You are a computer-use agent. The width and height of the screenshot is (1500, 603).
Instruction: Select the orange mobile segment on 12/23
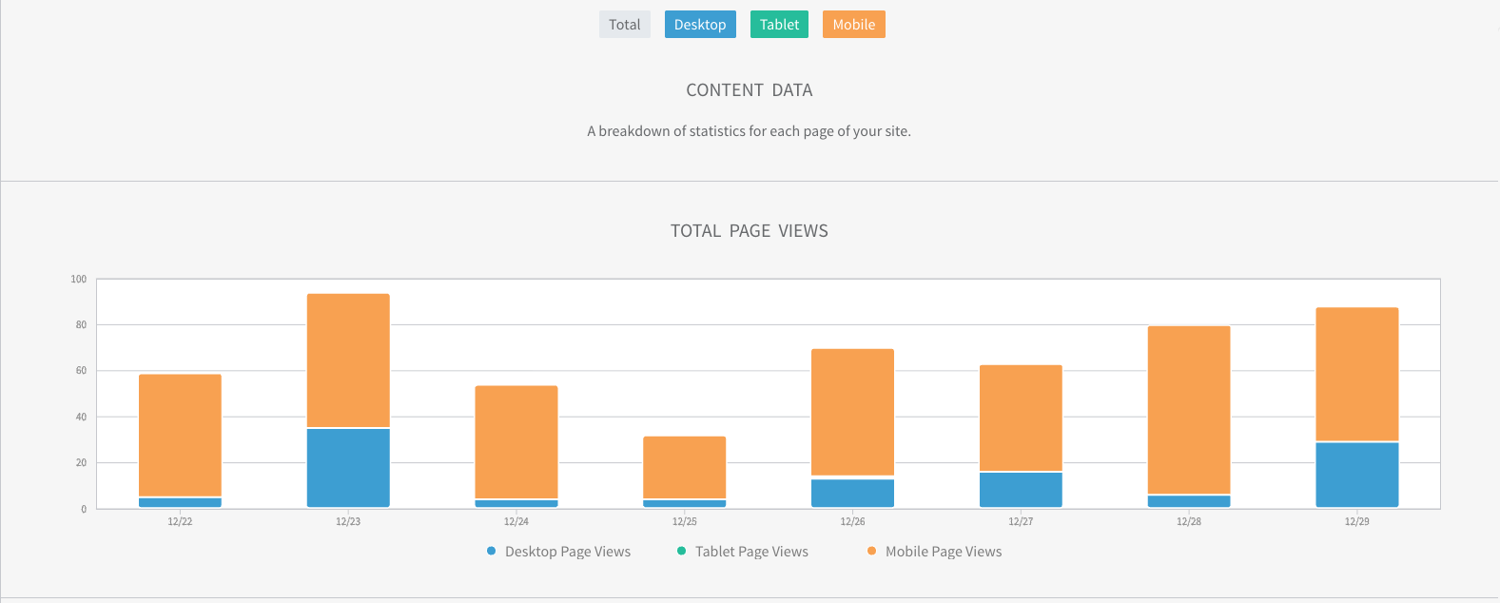pyautogui.click(x=348, y=360)
